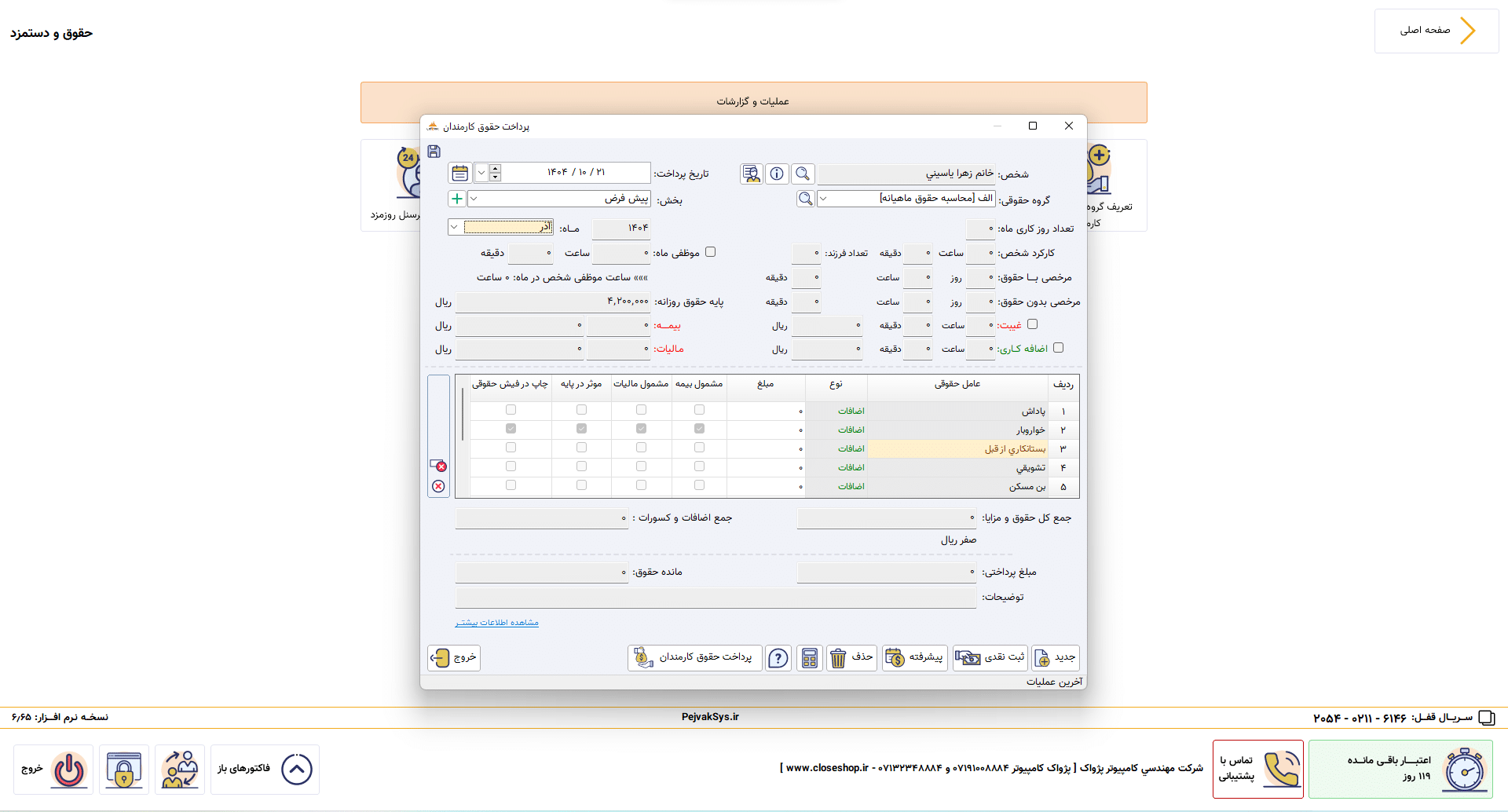Open the مشاهده اطلاعات بیشتر link
This screenshot has width=1508, height=812.
(497, 623)
